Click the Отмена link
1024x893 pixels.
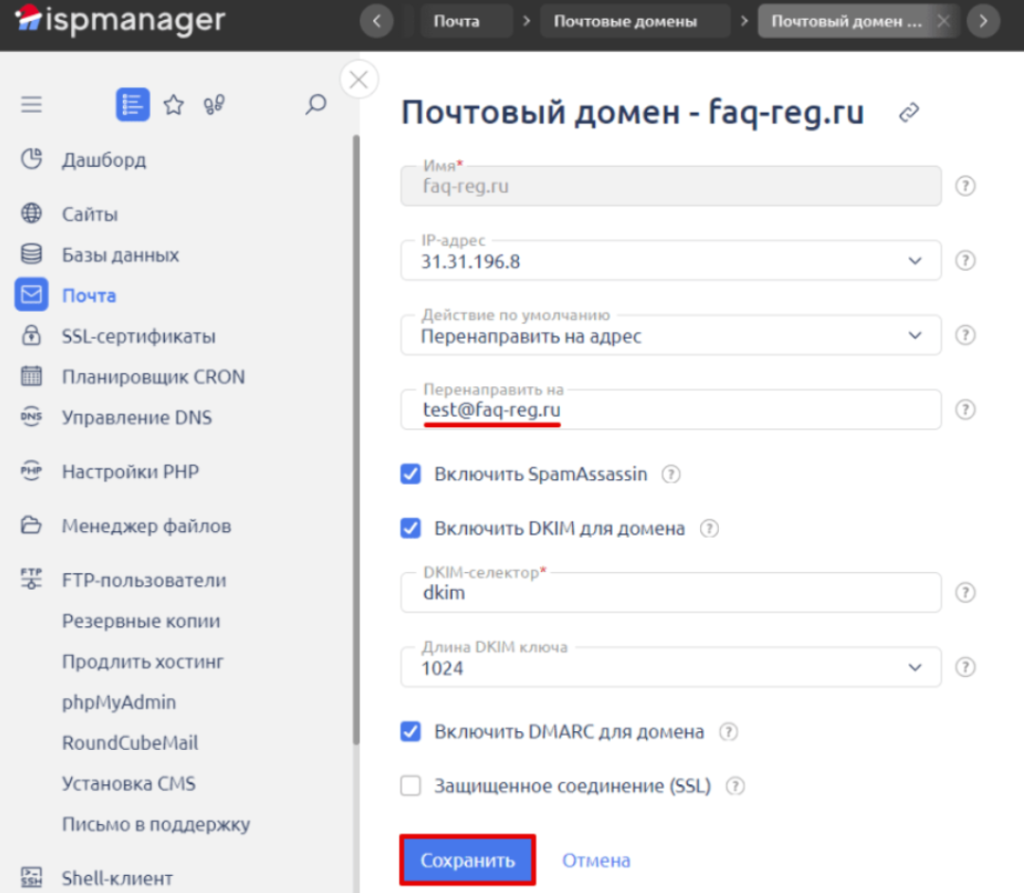click(596, 860)
